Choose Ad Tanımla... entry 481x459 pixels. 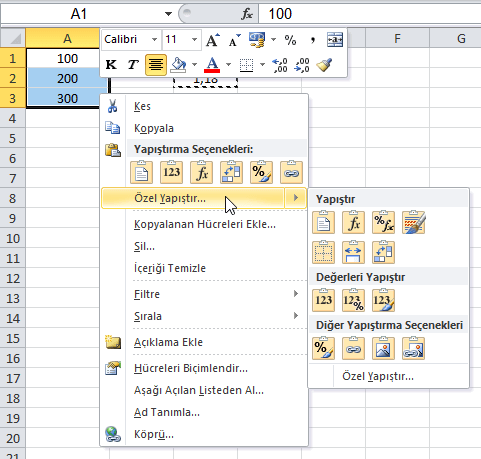tap(203, 412)
